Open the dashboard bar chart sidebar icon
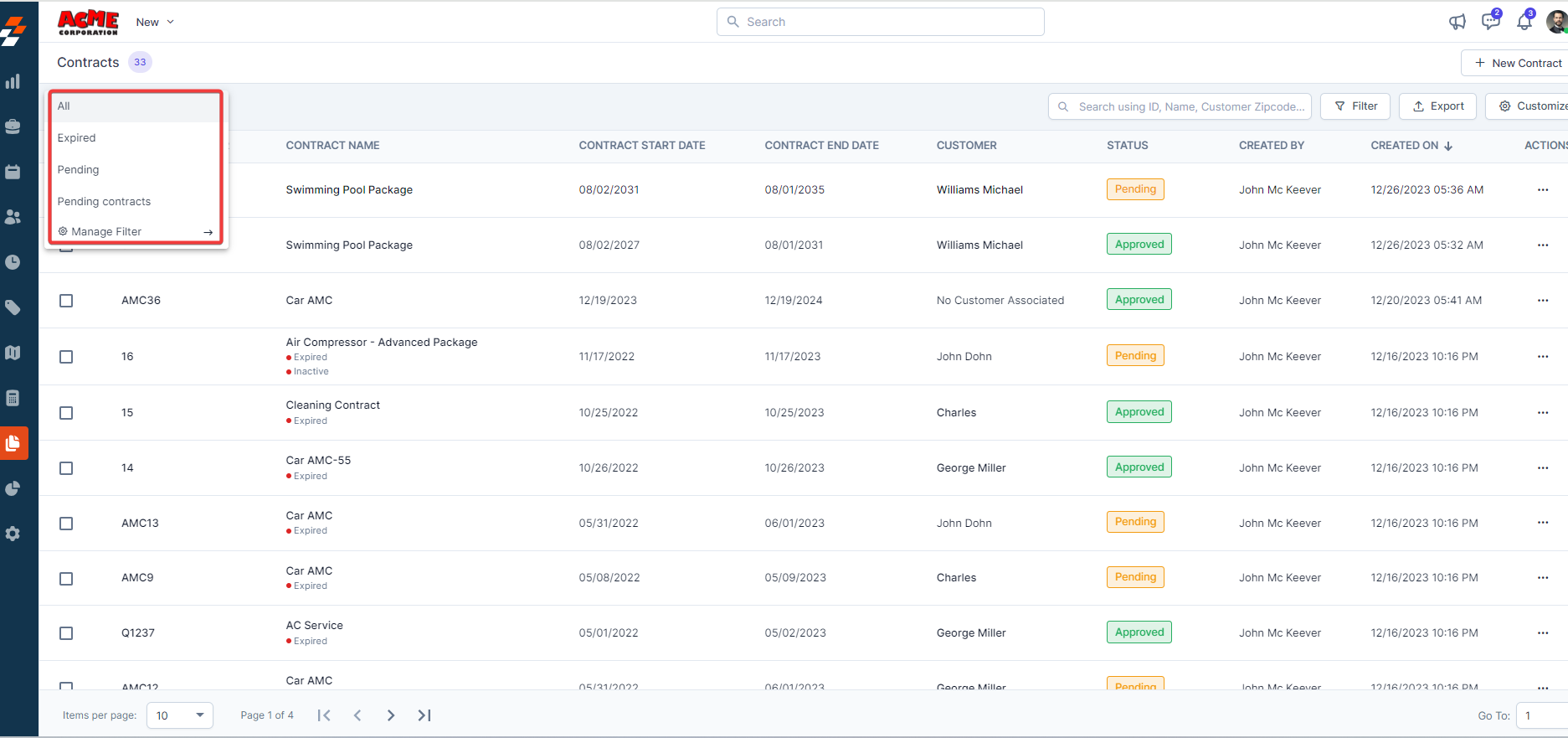This screenshot has width=1568, height=738. [13, 81]
